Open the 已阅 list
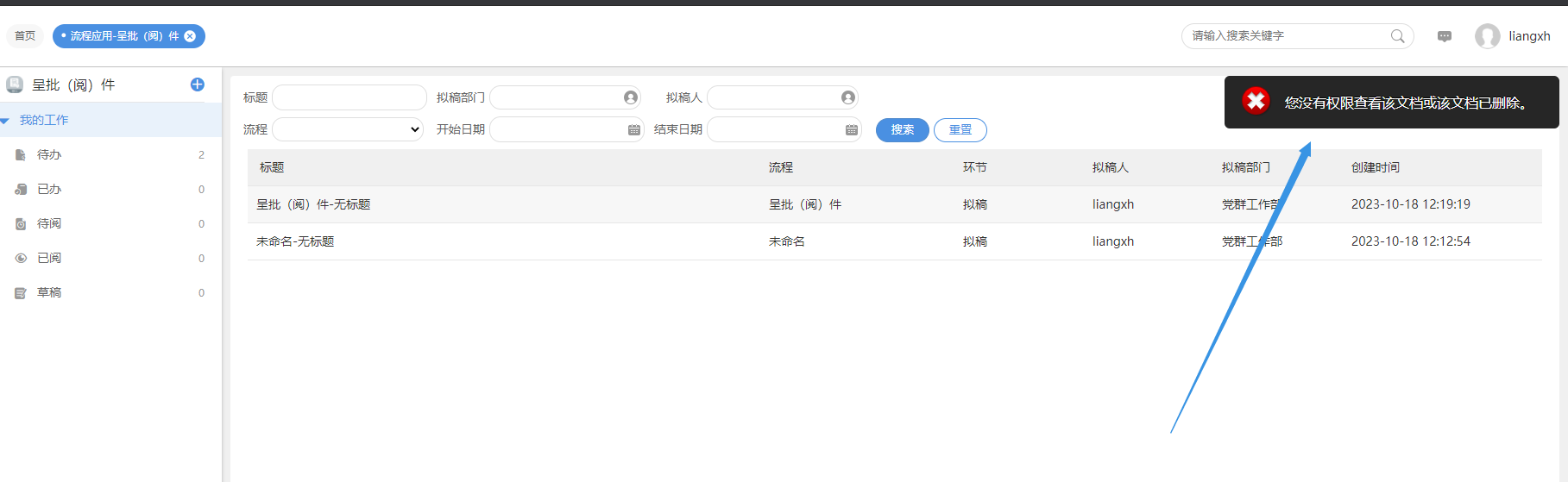 click(110, 259)
